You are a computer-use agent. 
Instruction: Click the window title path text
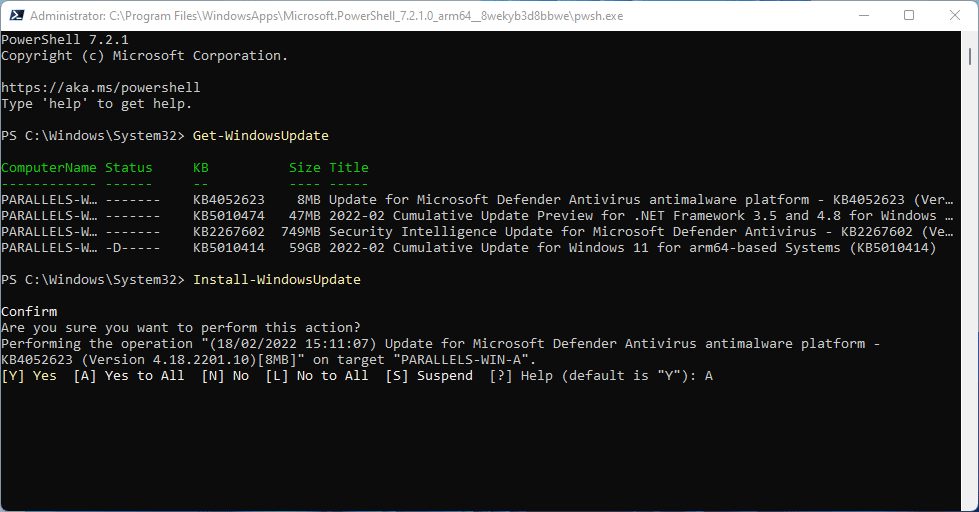coord(327,16)
